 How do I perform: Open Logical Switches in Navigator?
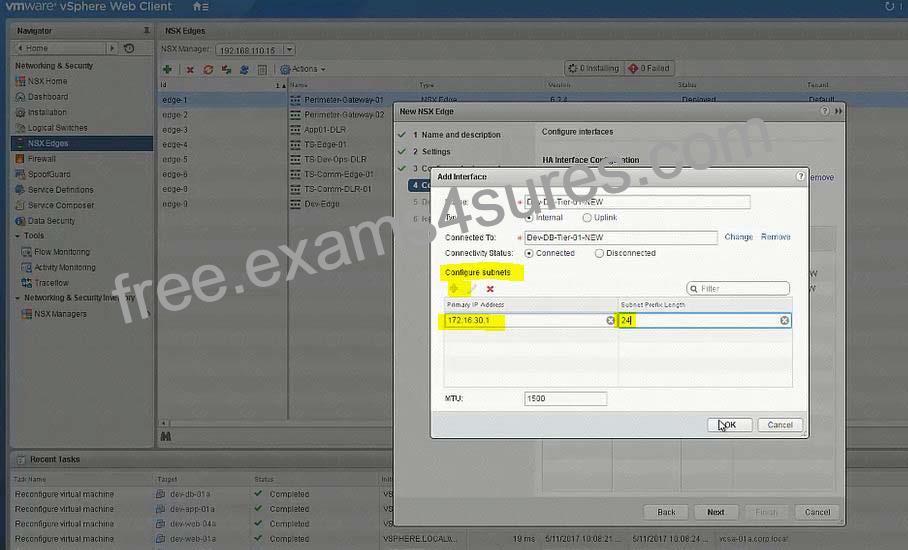(x=57, y=128)
